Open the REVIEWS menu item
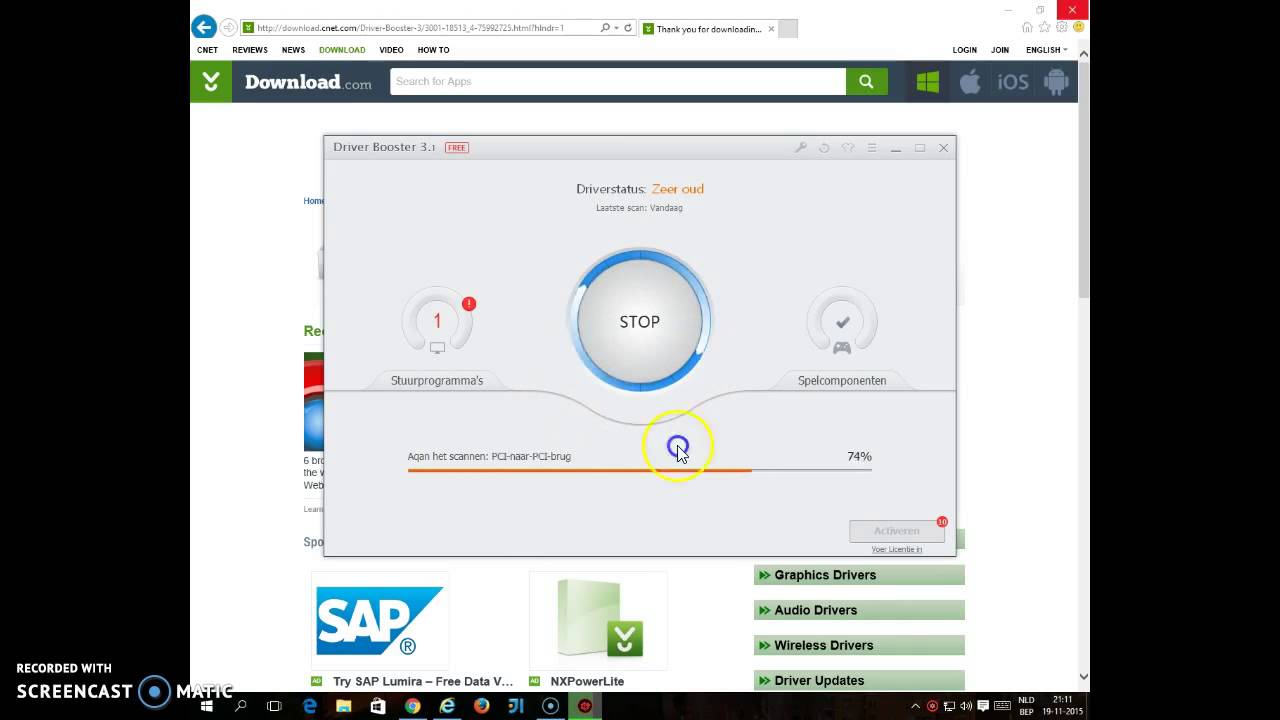The height and width of the screenshot is (720, 1280). pyautogui.click(x=250, y=50)
